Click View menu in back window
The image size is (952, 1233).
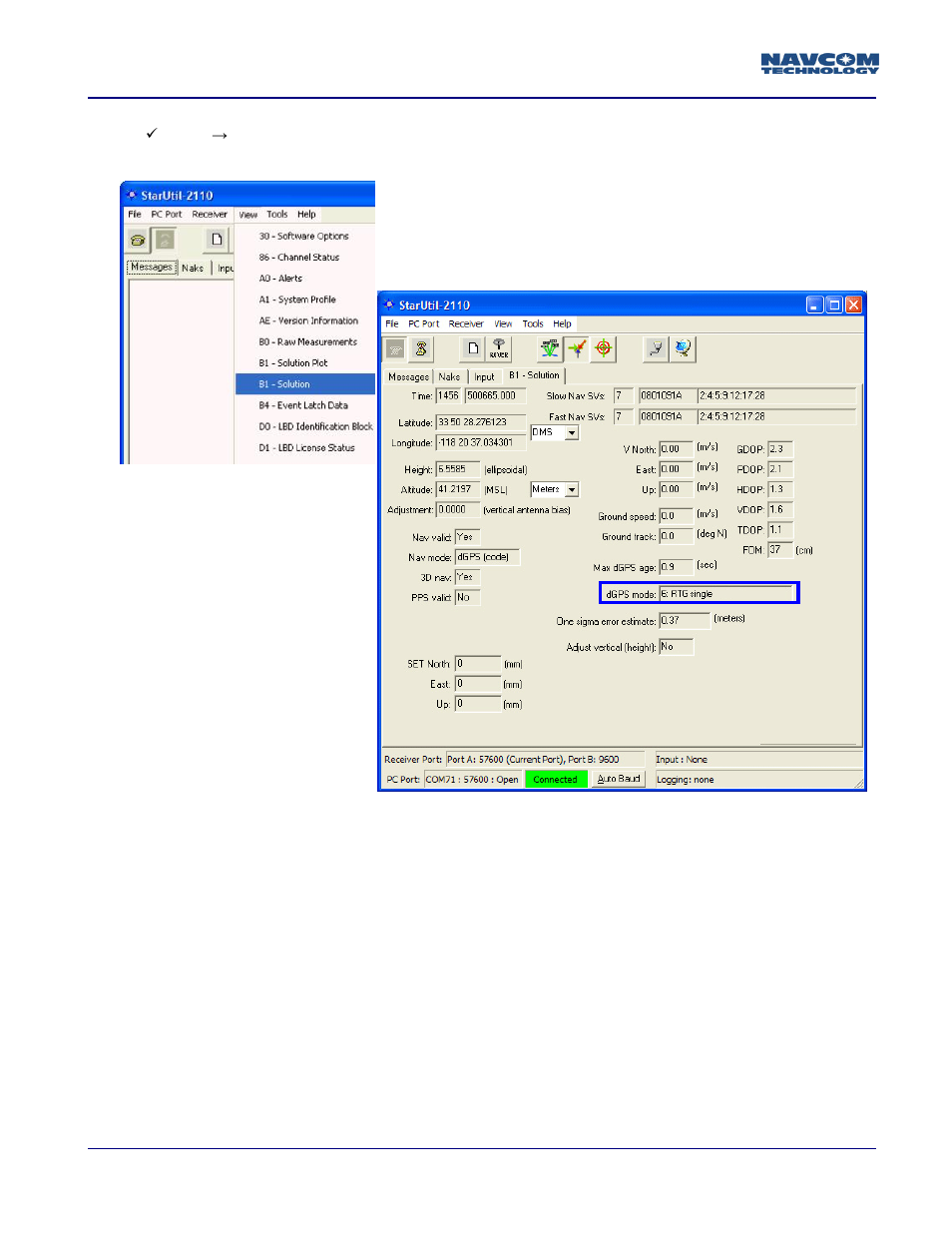248,215
